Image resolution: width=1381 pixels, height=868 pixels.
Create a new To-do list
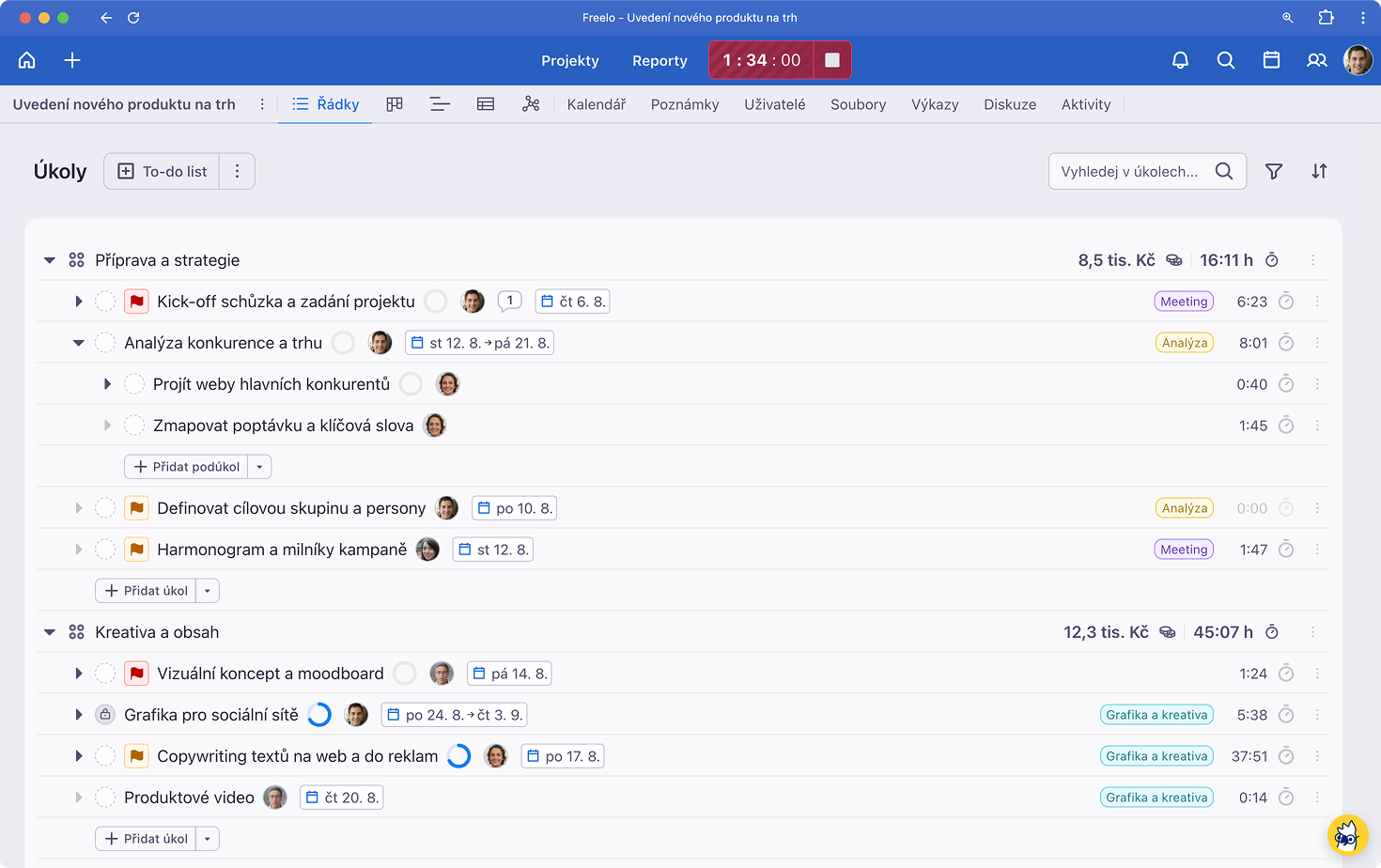(x=162, y=171)
